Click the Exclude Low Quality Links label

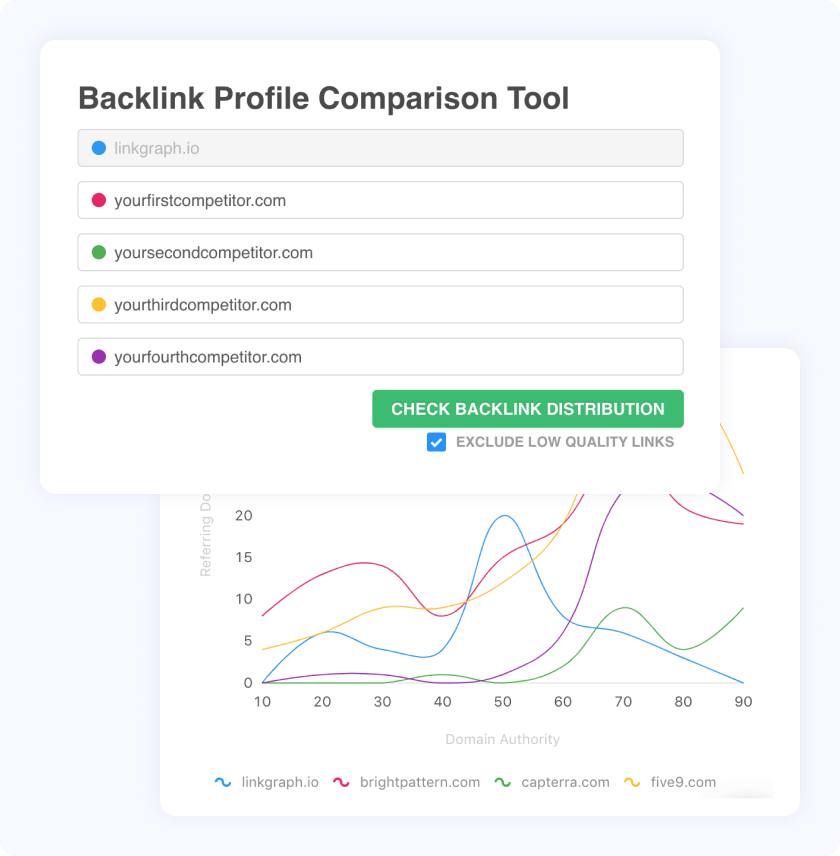565,442
